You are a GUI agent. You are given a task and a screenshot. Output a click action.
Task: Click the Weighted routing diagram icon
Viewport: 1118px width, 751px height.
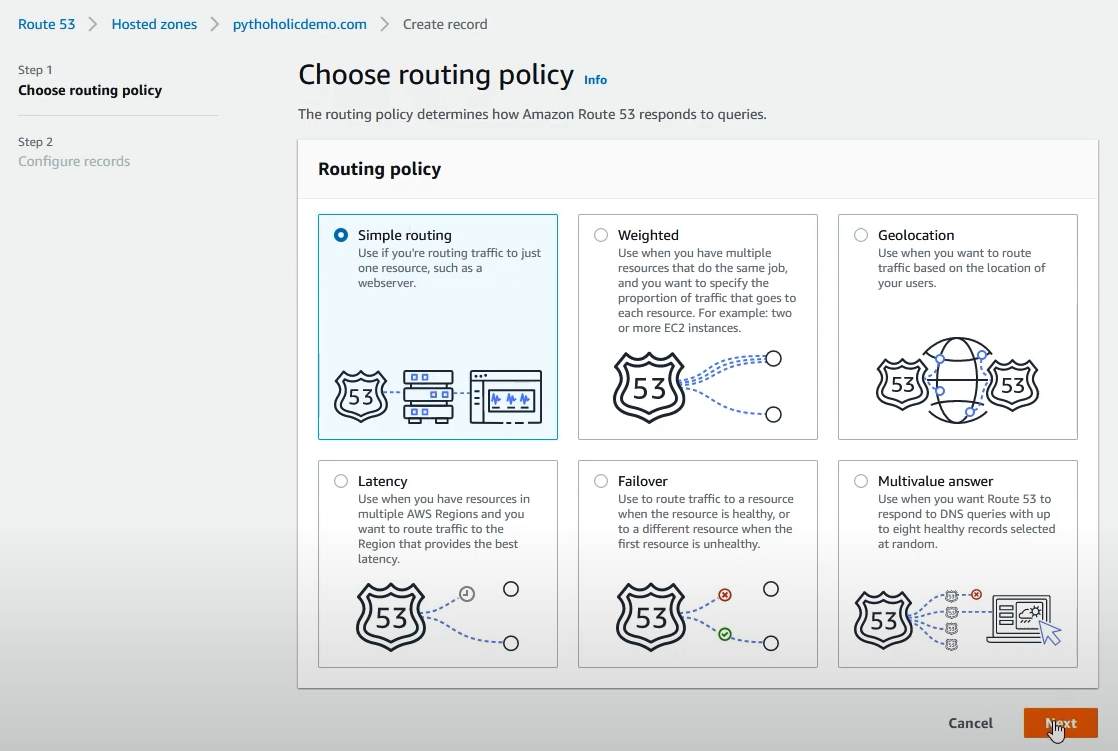click(x=697, y=387)
